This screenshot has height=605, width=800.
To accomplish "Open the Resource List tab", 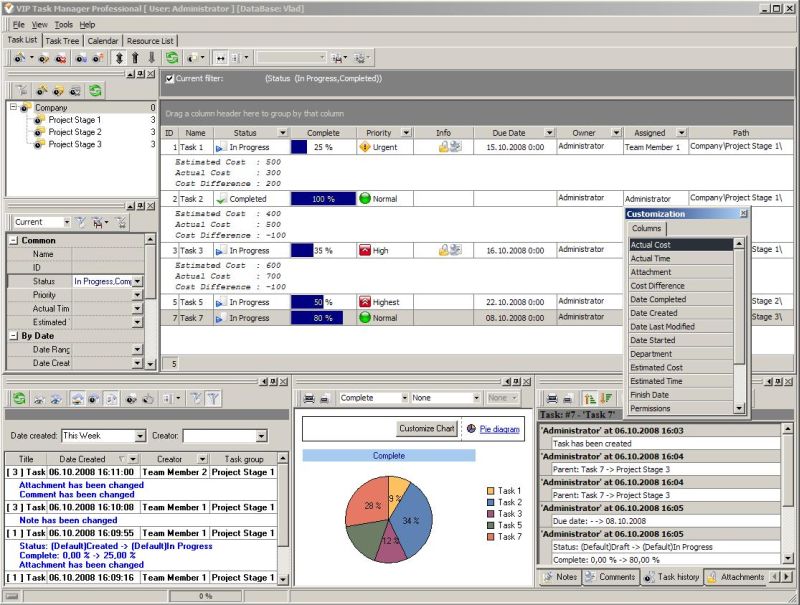I will (150, 41).
